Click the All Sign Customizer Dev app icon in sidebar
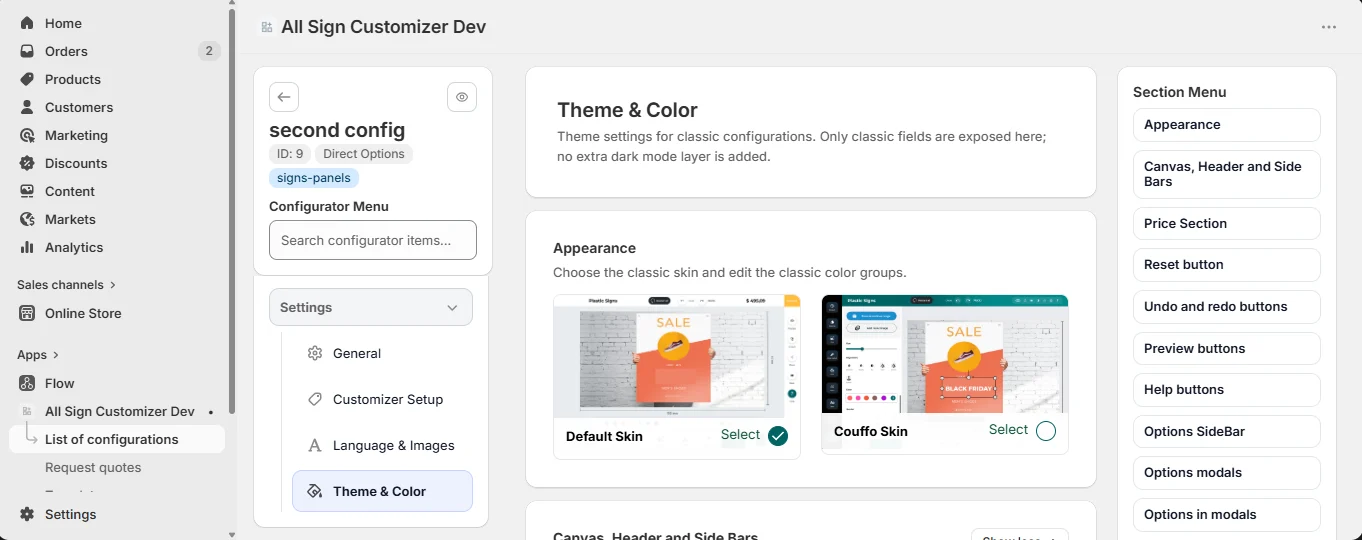1362x540 pixels. tap(27, 411)
